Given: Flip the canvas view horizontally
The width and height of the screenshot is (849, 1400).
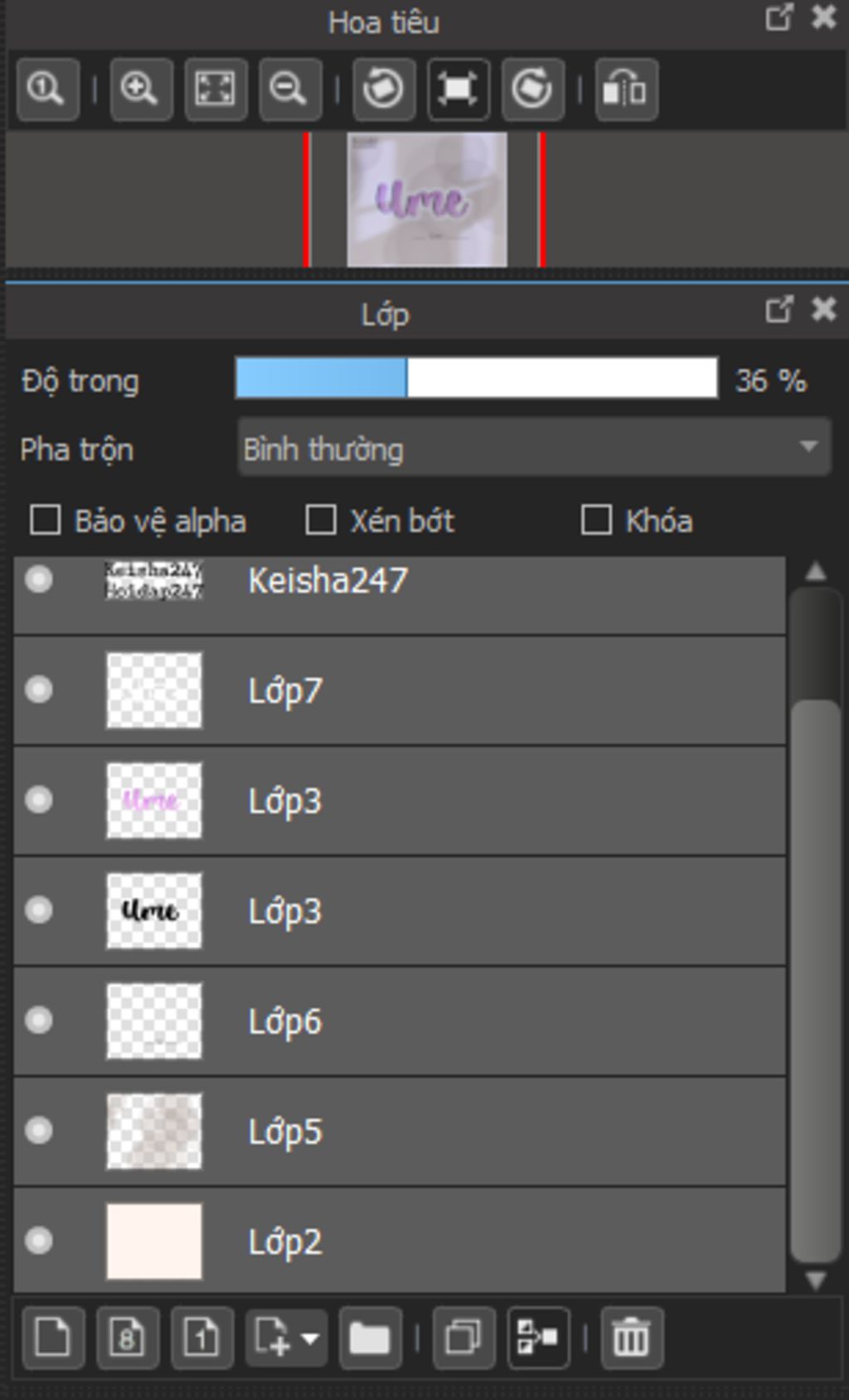Looking at the screenshot, I should coord(626,90).
